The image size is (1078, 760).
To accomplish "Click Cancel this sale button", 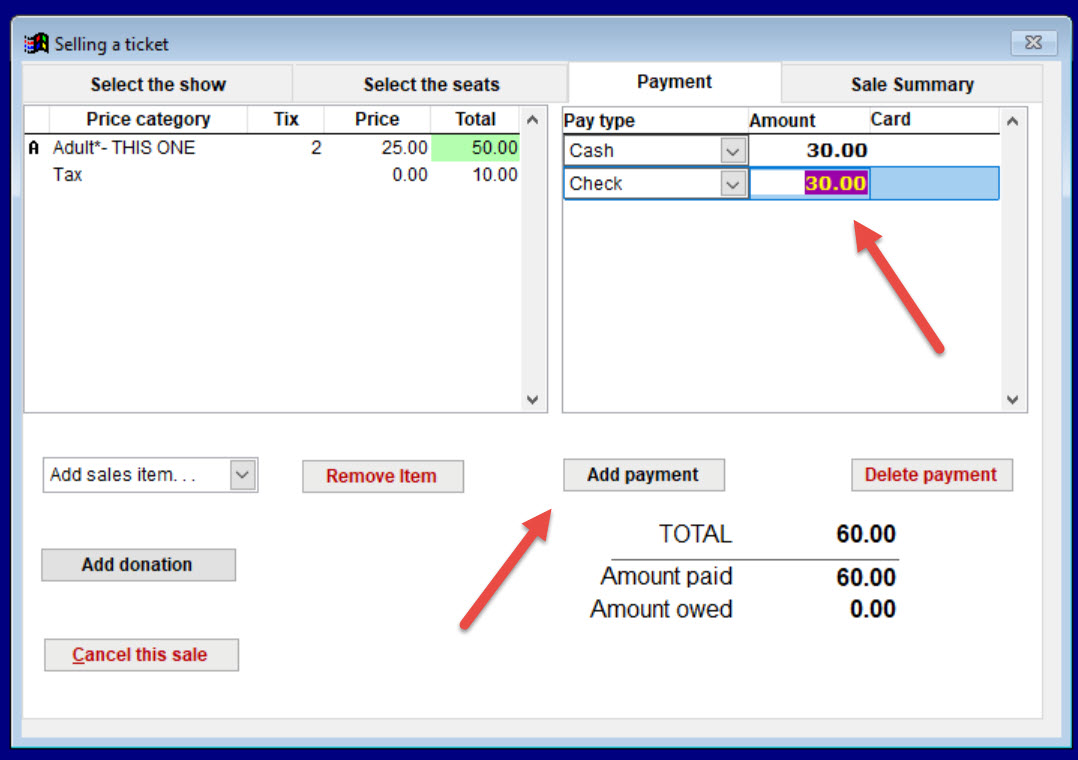I will (x=141, y=655).
